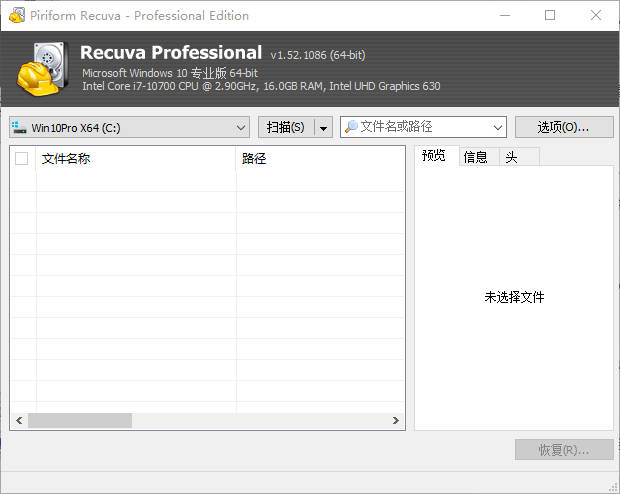620x494 pixels.
Task: Click the magnifier icon in the filter box
Action: coord(351,127)
